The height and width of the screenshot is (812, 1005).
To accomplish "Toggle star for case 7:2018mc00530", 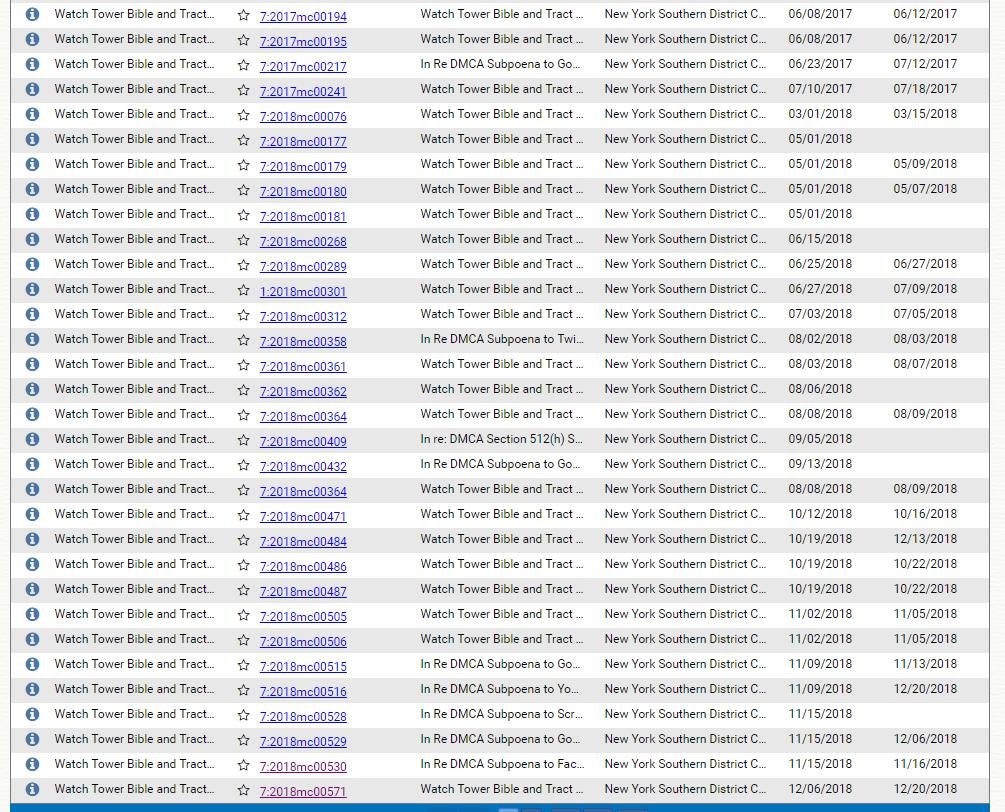I will (244, 765).
